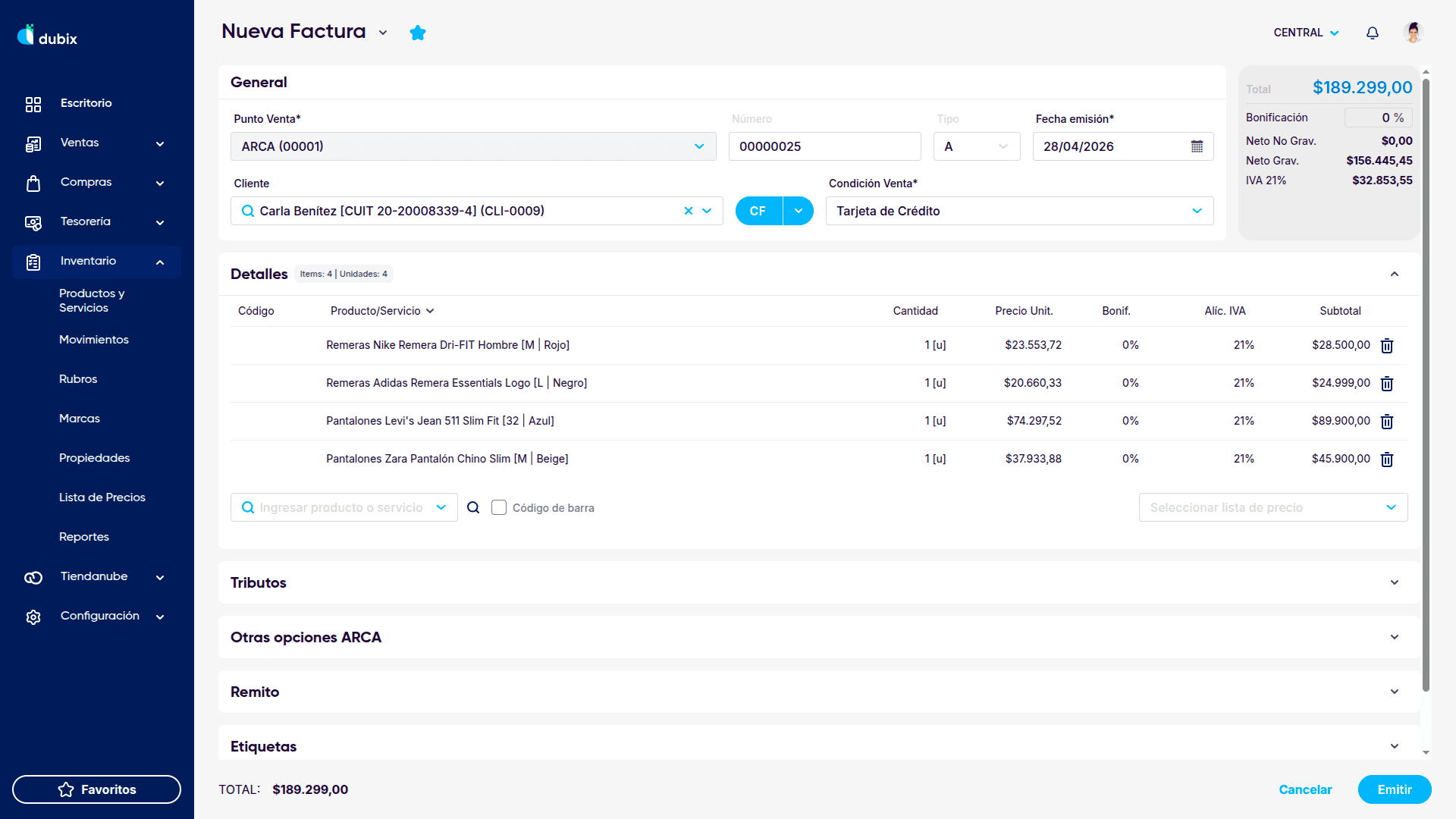
Task: Enable Código de barra checkbox
Action: [499, 507]
